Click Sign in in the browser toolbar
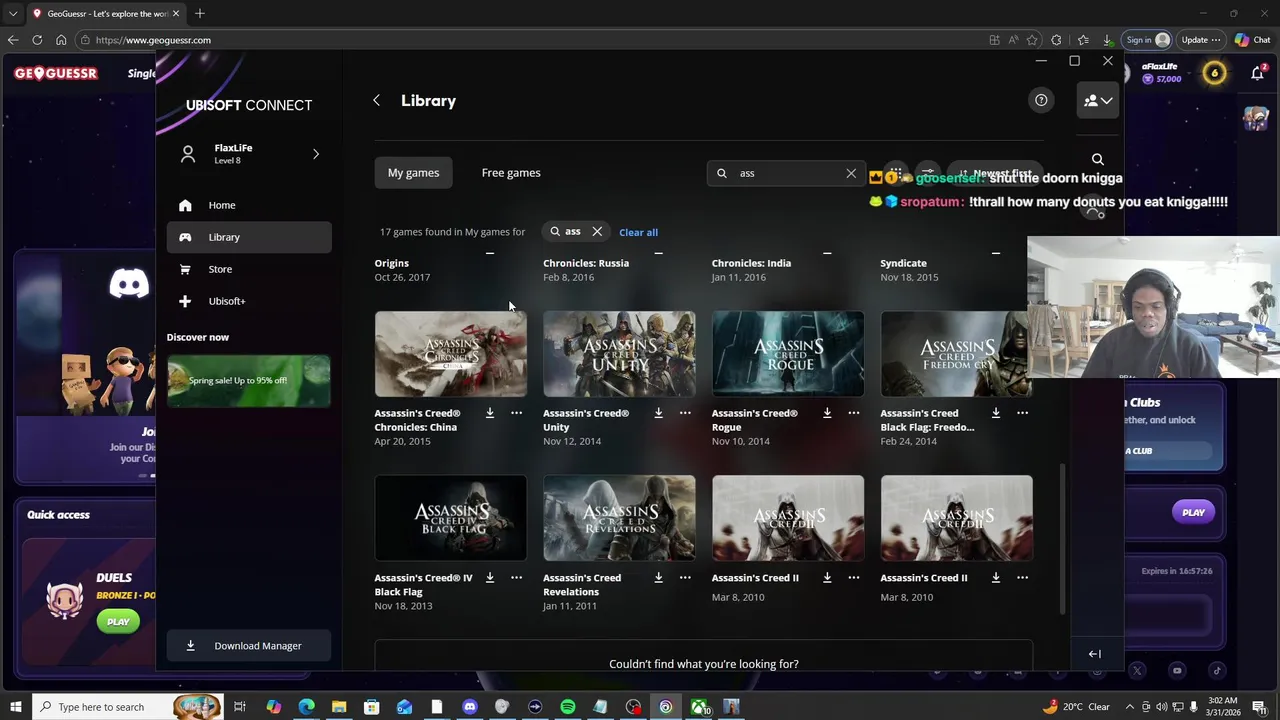This screenshot has height=720, width=1280. tap(1147, 40)
